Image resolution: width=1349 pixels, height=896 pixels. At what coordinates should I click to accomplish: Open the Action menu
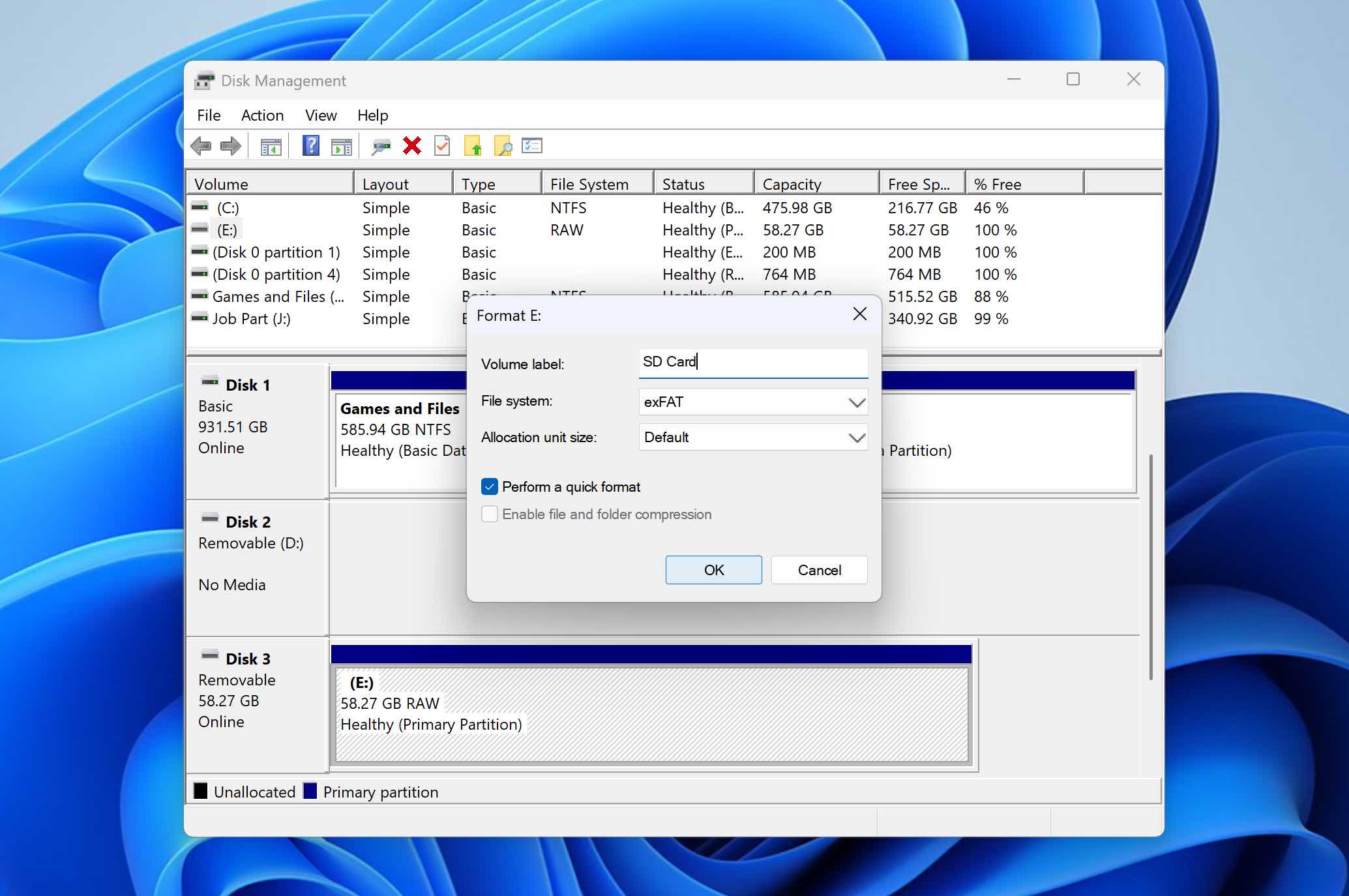coord(262,115)
